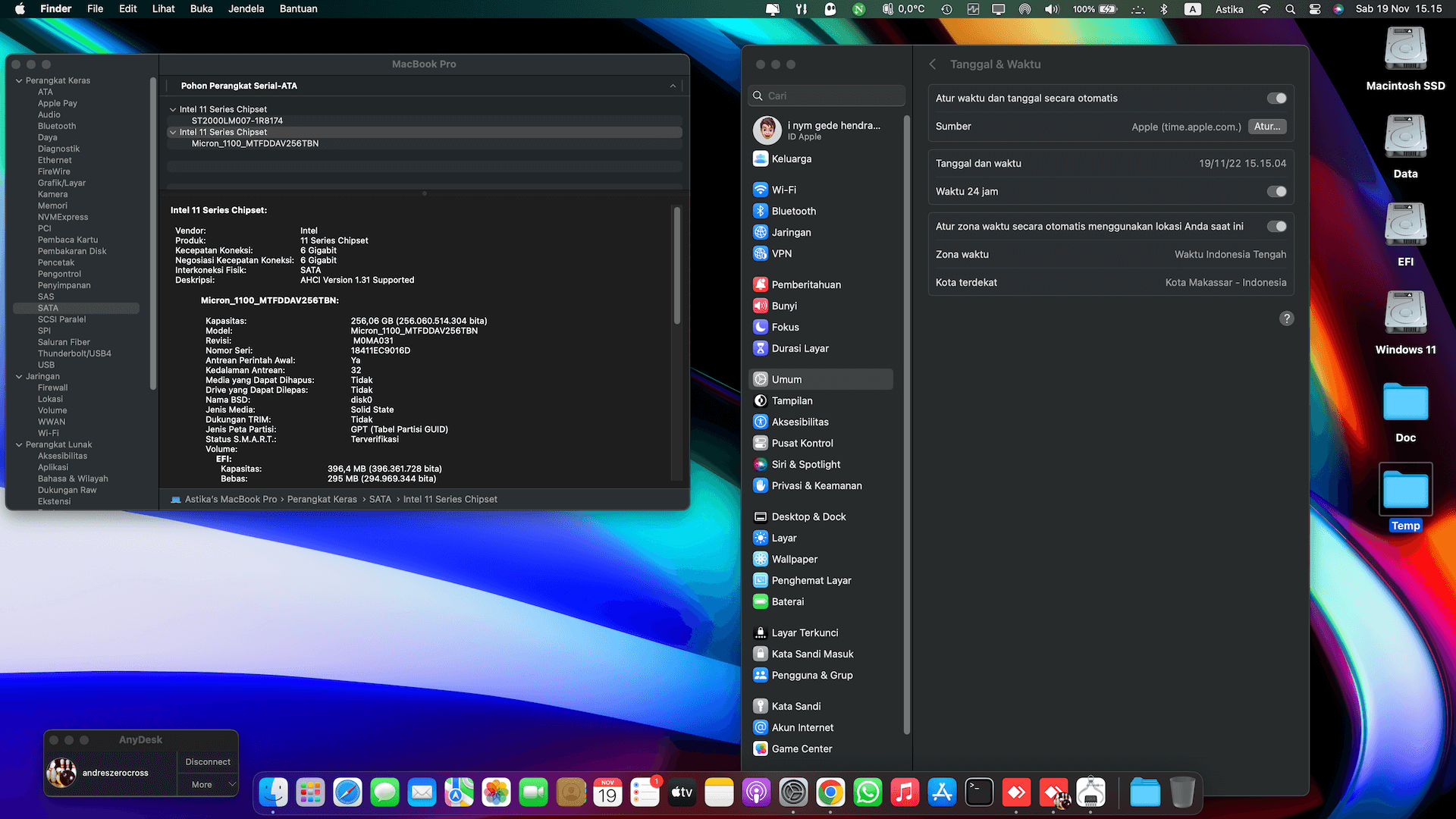Go back from Tanggal & Waktu pane
Viewport: 1456px width, 819px height.
tap(933, 64)
